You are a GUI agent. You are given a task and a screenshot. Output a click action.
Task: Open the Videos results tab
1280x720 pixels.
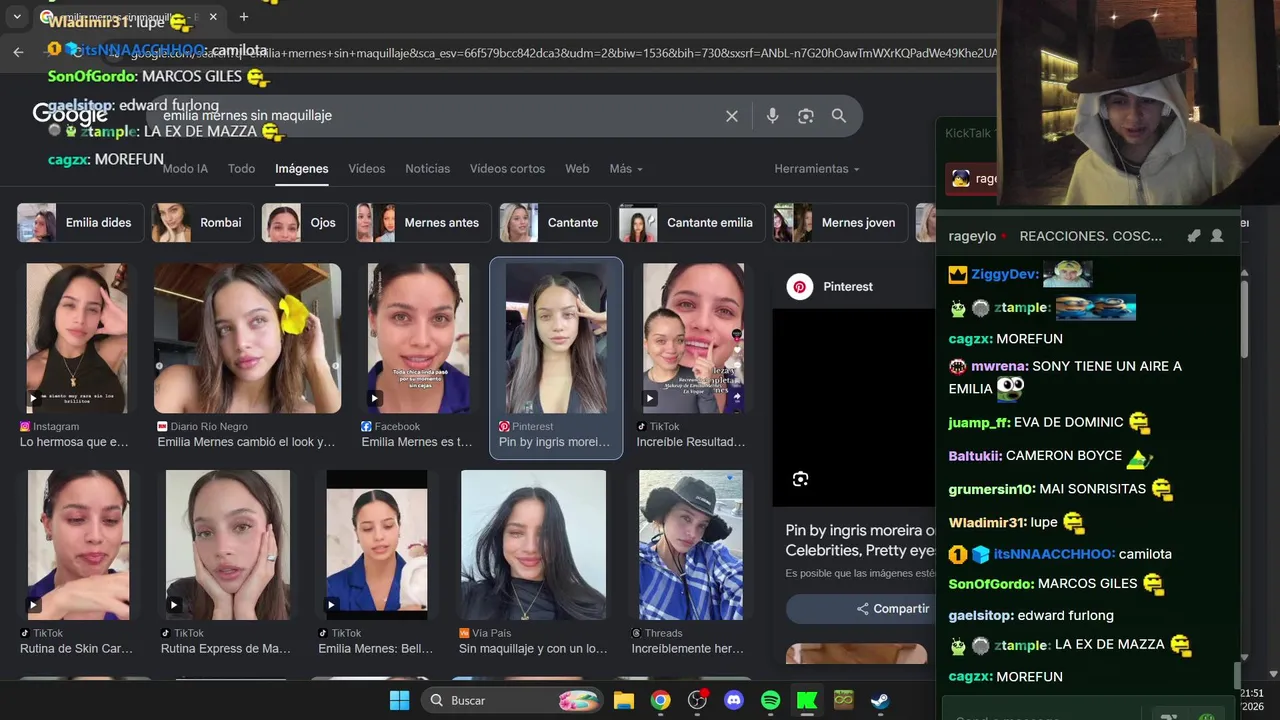[366, 169]
